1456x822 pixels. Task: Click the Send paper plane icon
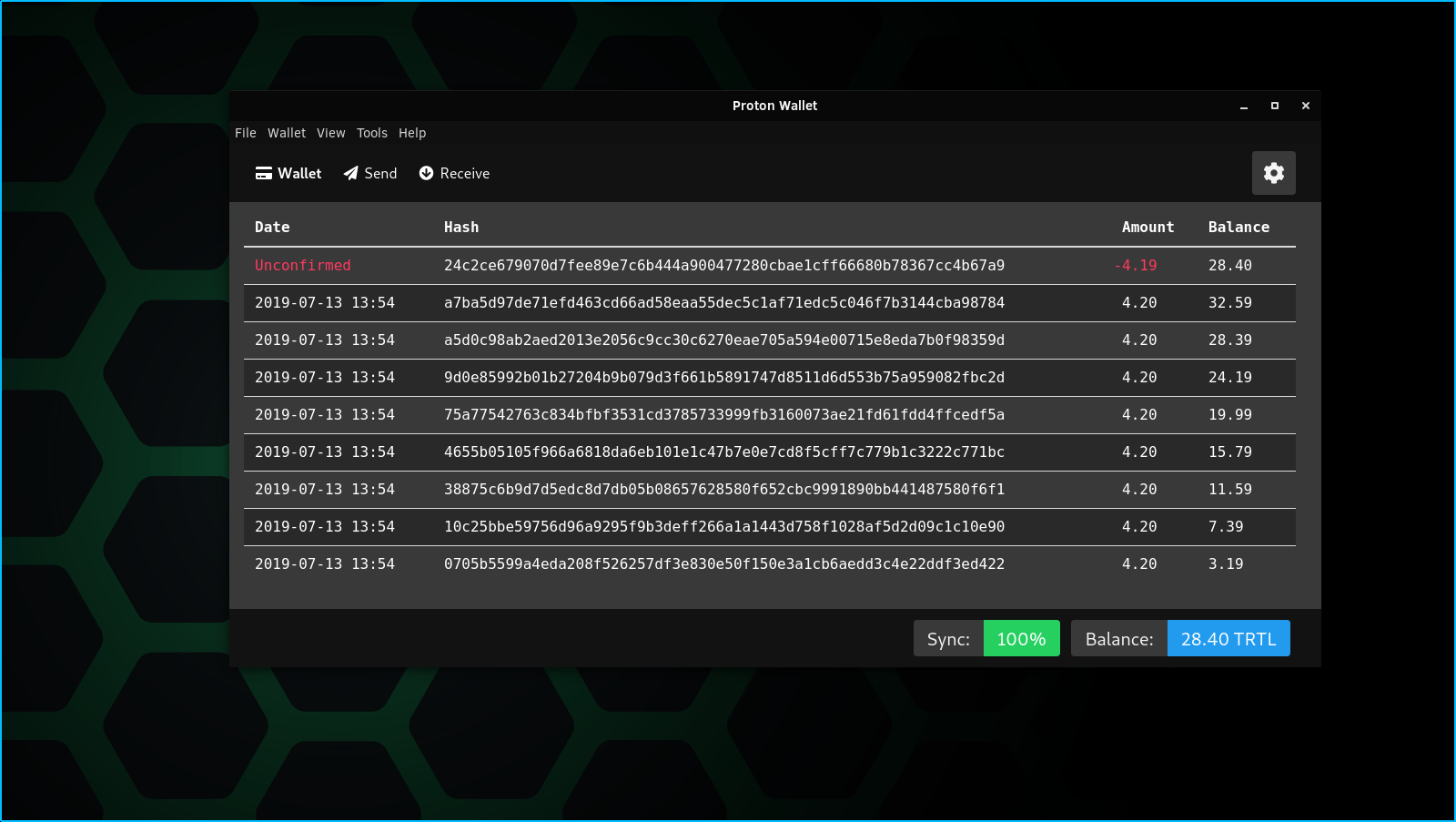coord(350,173)
